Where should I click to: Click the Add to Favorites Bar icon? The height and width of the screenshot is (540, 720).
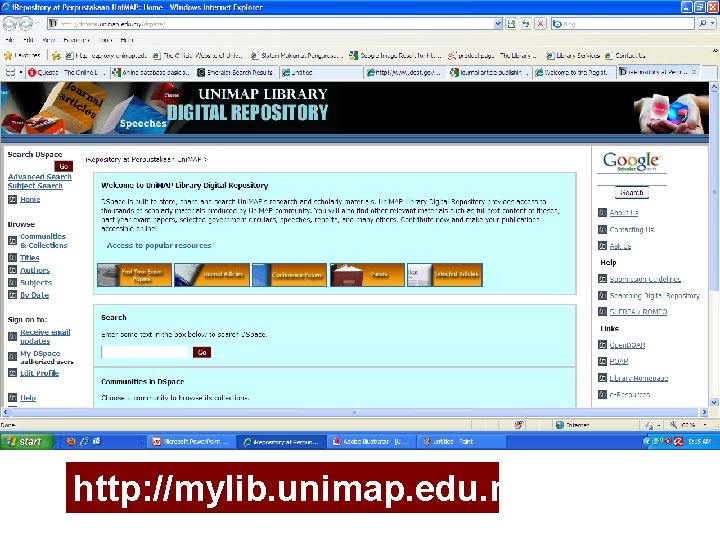[56, 56]
